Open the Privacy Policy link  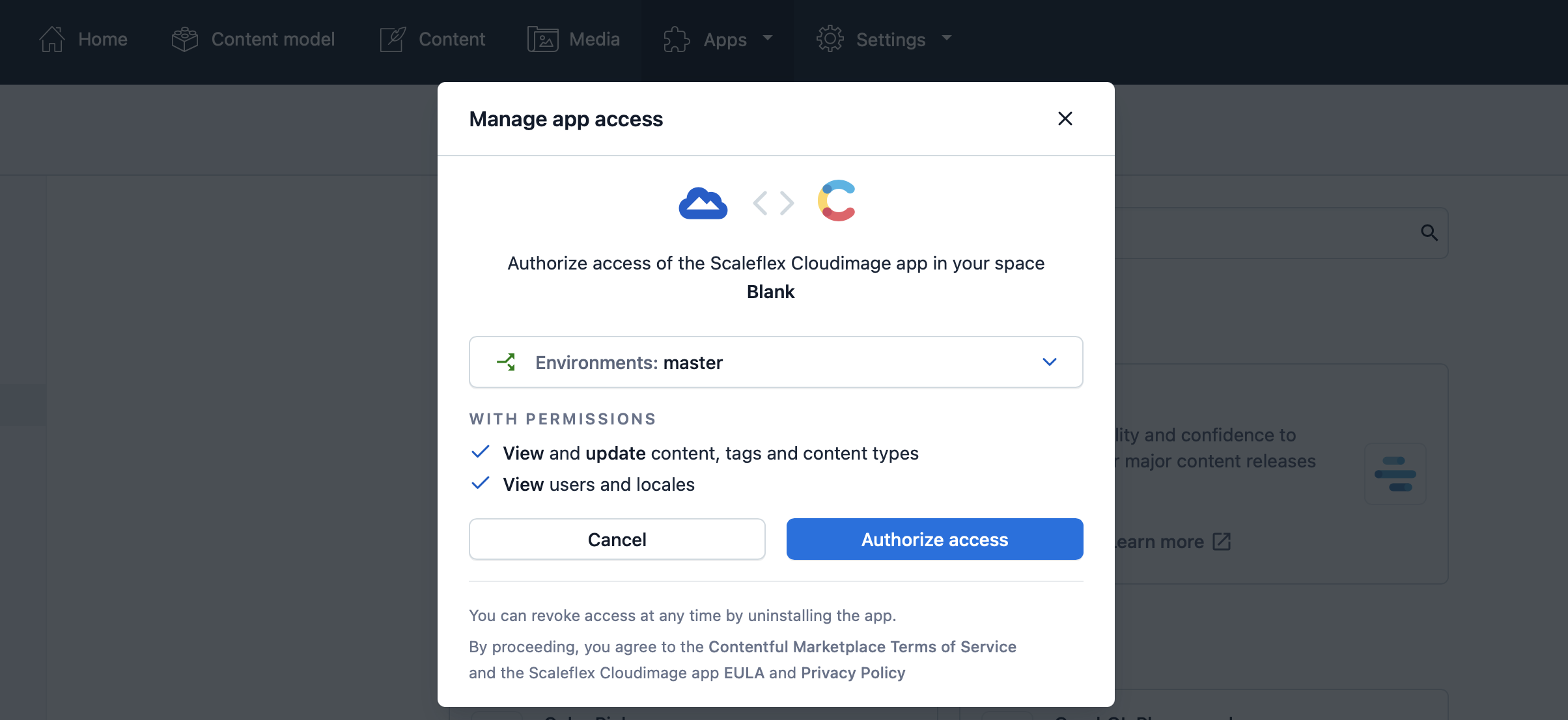[x=853, y=672]
